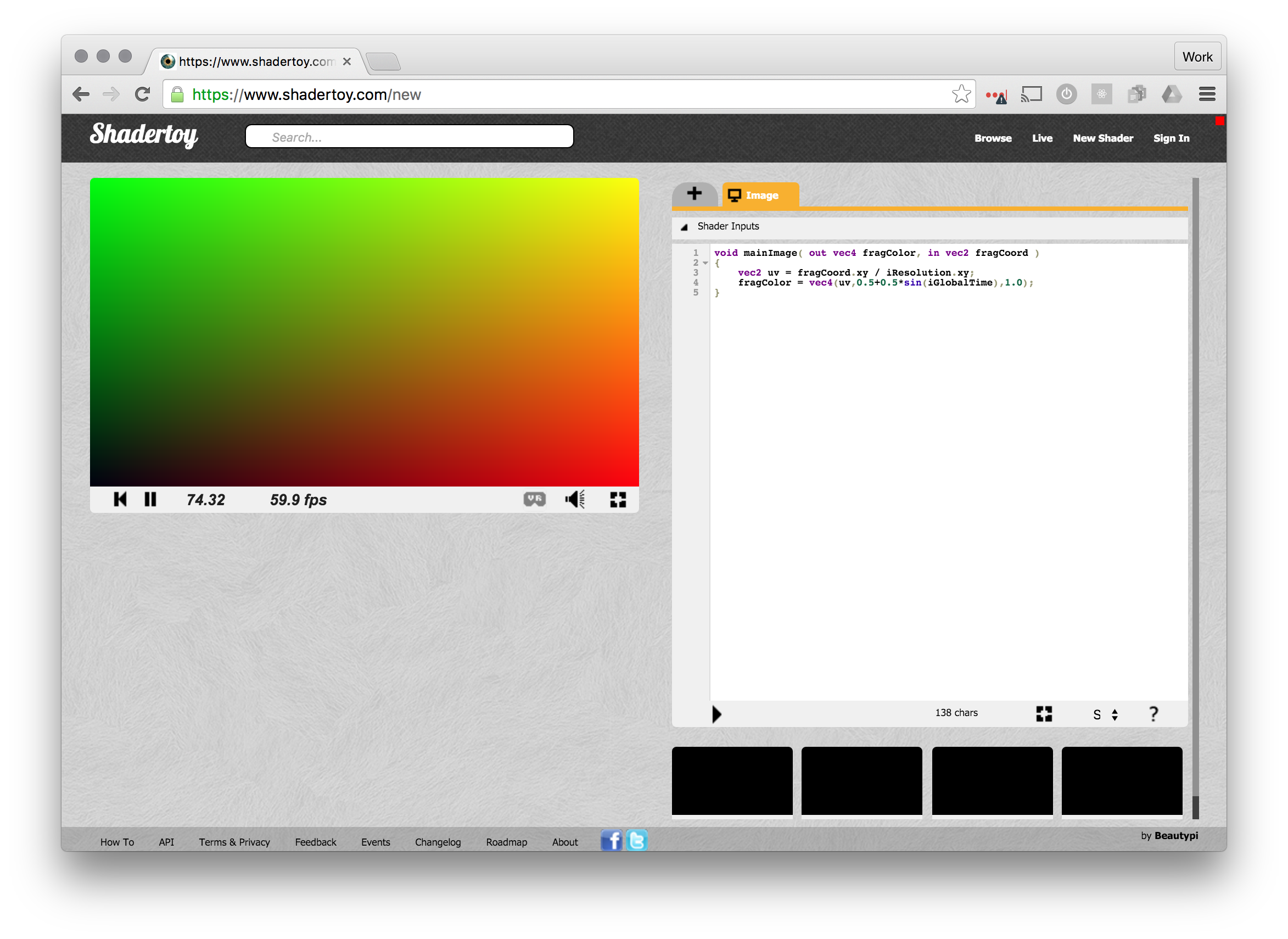
Task: Click the Search input field
Action: [410, 138]
